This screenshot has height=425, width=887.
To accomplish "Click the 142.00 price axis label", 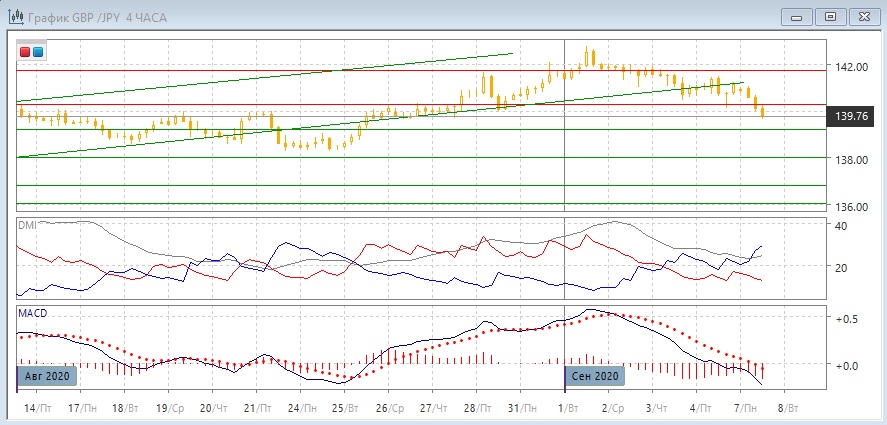I will 851,67.
